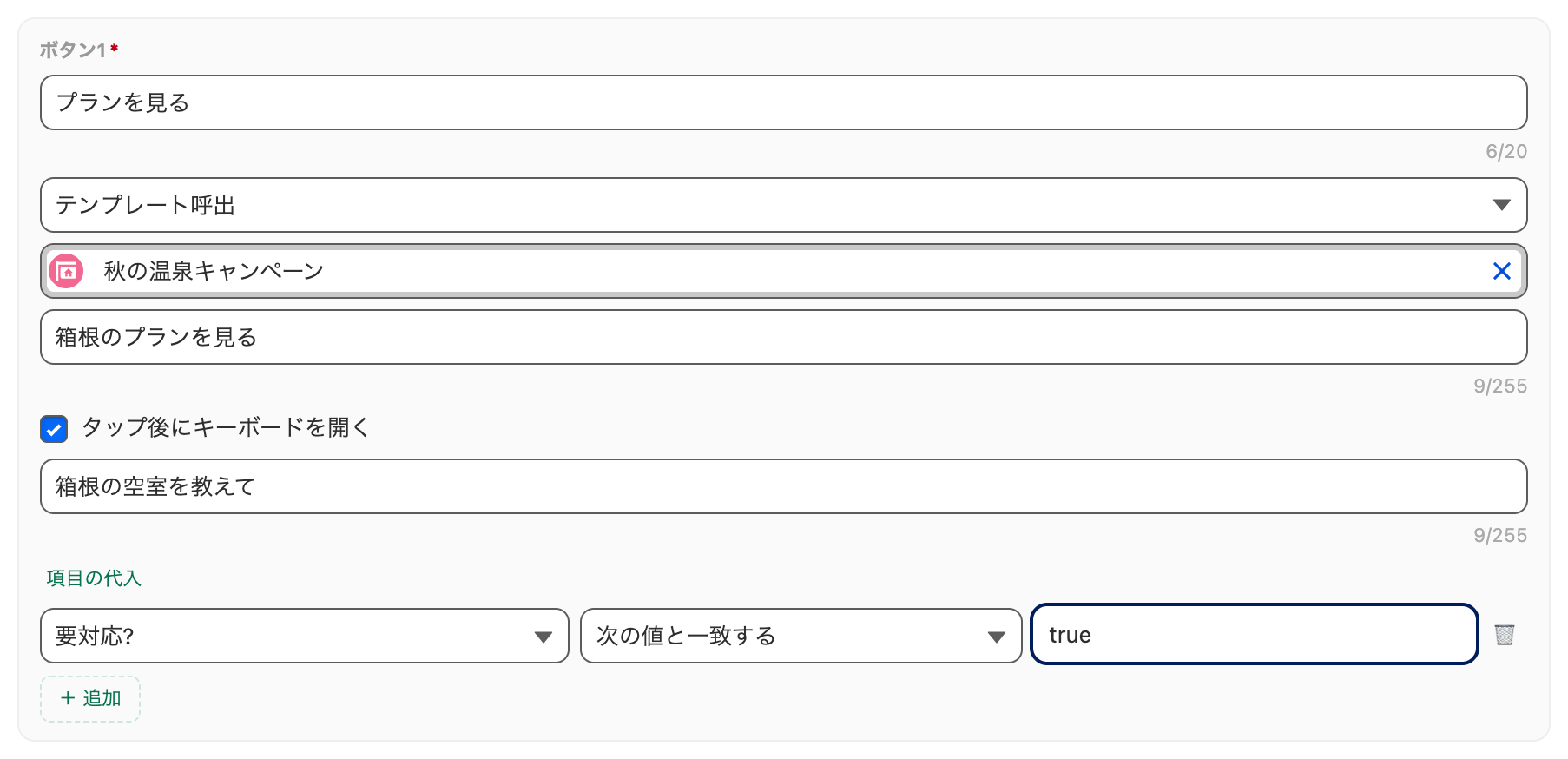Open the 次の値と一致する operator dropdown
This screenshot has height=759, width=1568.
pos(800,636)
